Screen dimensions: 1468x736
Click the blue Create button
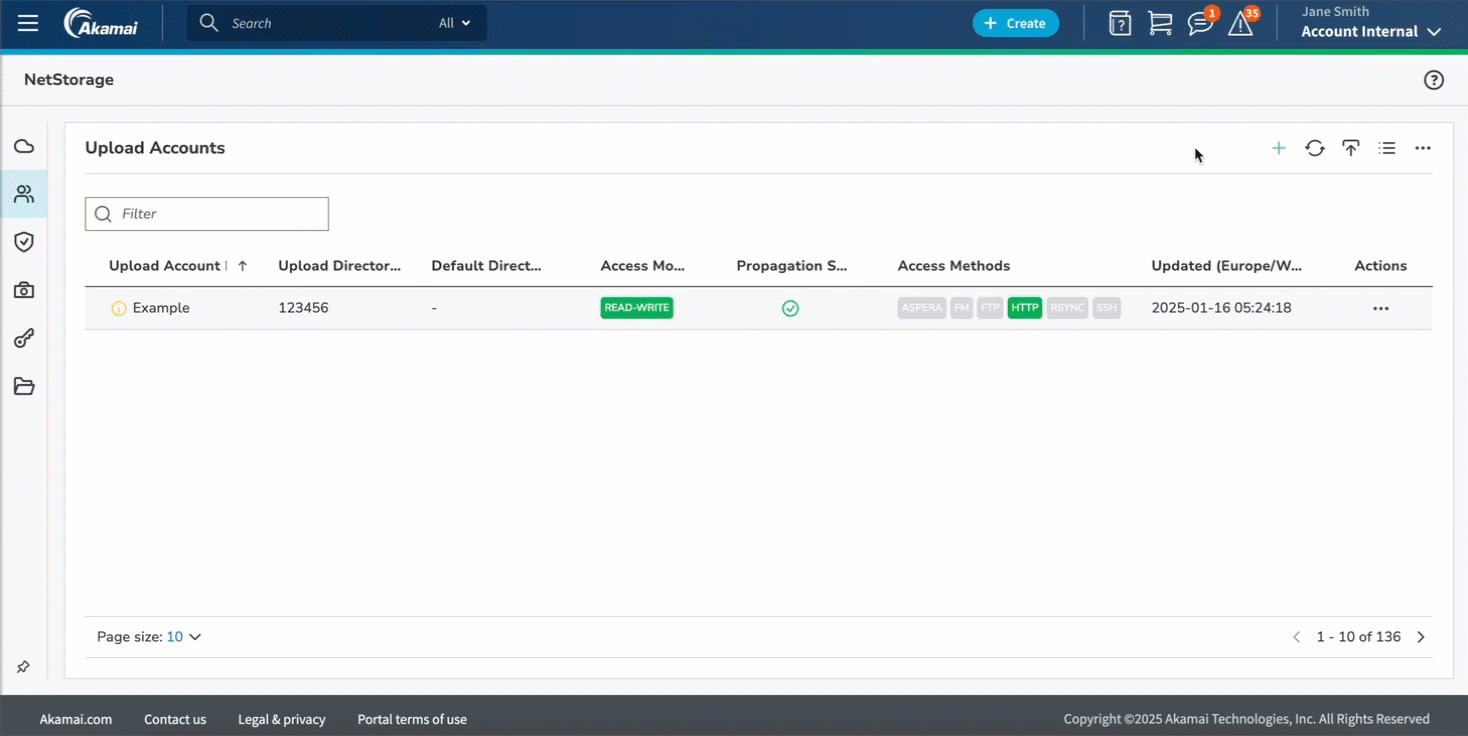1015,23
